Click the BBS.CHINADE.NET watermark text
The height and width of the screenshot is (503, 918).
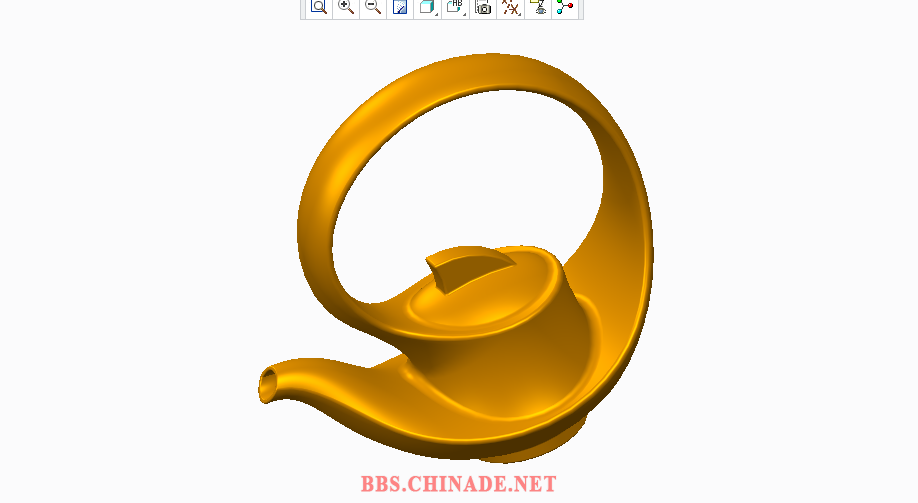click(458, 484)
